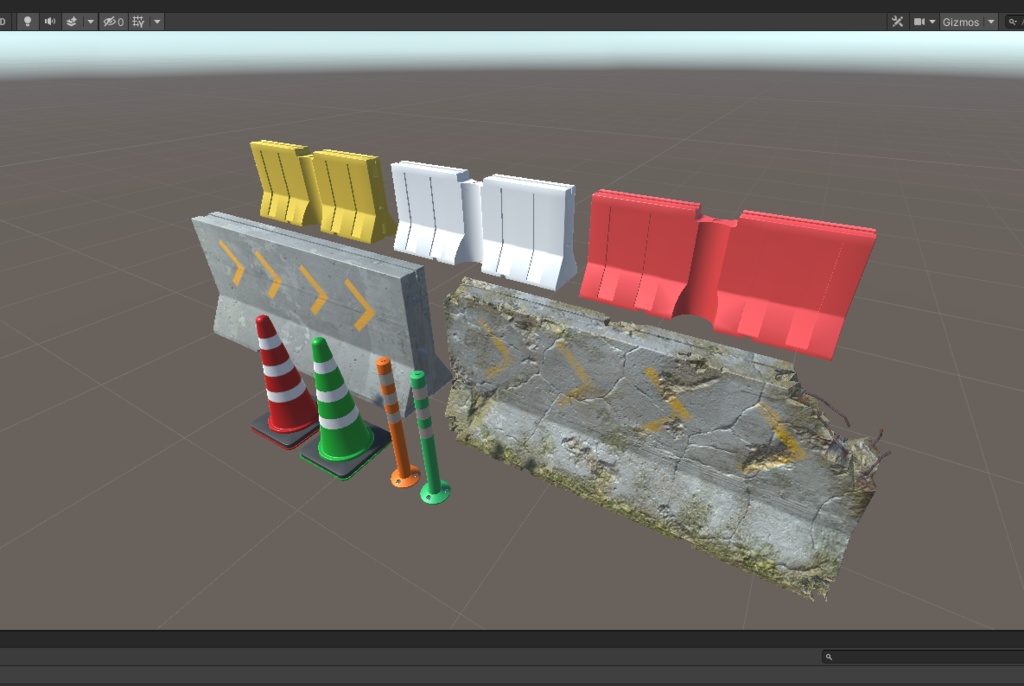Click the Gizmos button
This screenshot has width=1024, height=686.
(x=962, y=21)
